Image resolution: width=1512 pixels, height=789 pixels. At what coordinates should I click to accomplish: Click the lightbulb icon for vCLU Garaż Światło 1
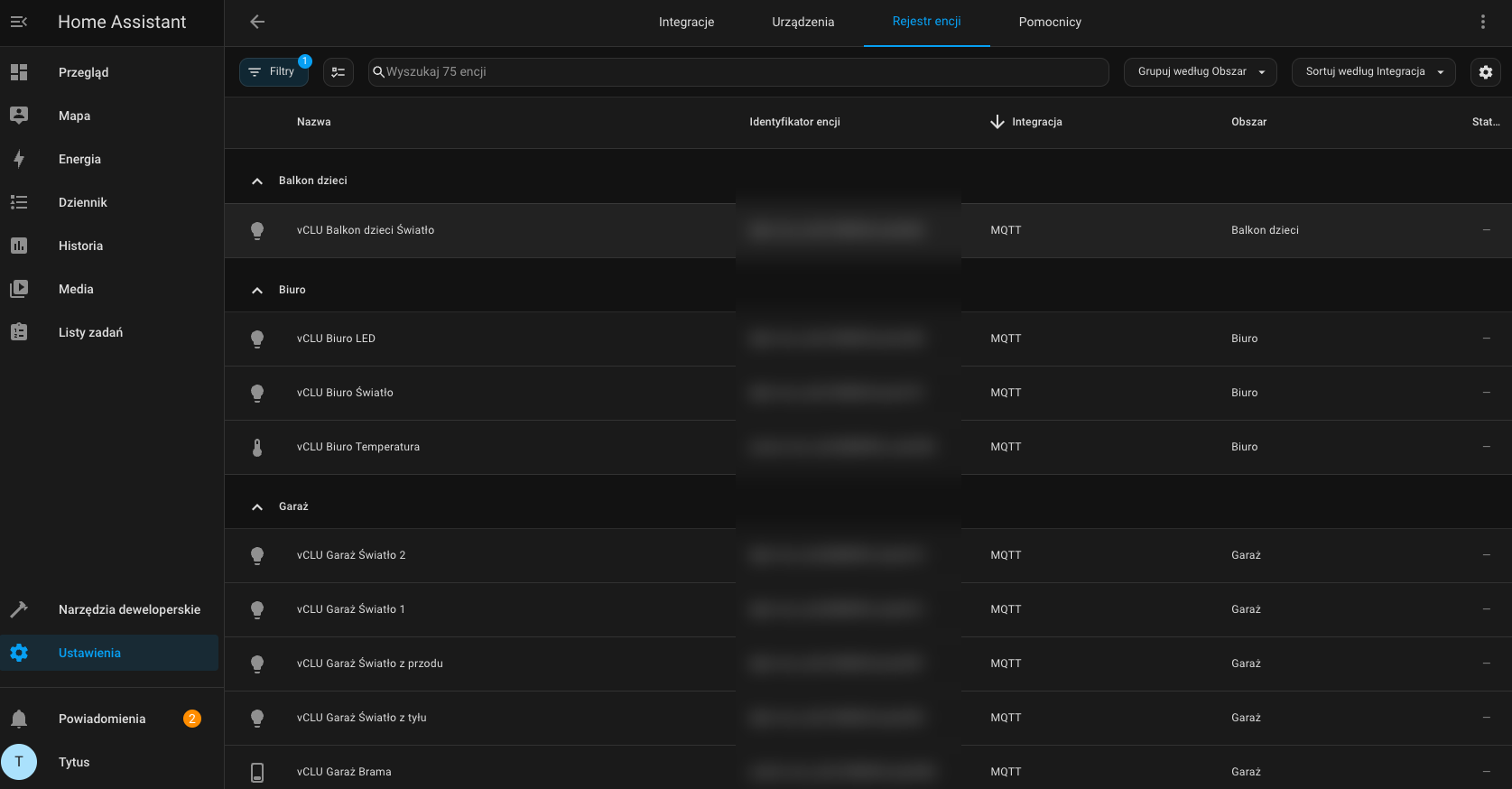coord(257,609)
